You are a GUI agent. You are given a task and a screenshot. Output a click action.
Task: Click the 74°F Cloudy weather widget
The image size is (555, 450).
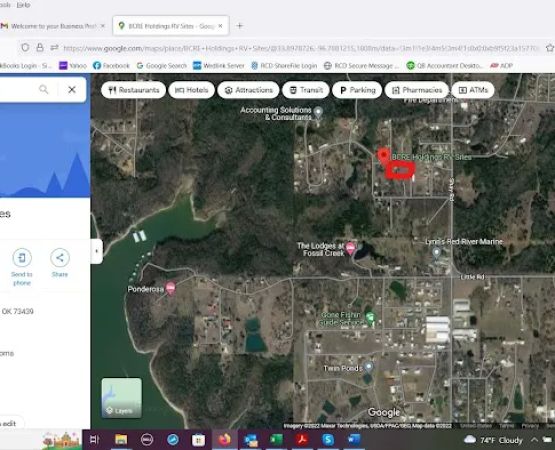pos(493,440)
